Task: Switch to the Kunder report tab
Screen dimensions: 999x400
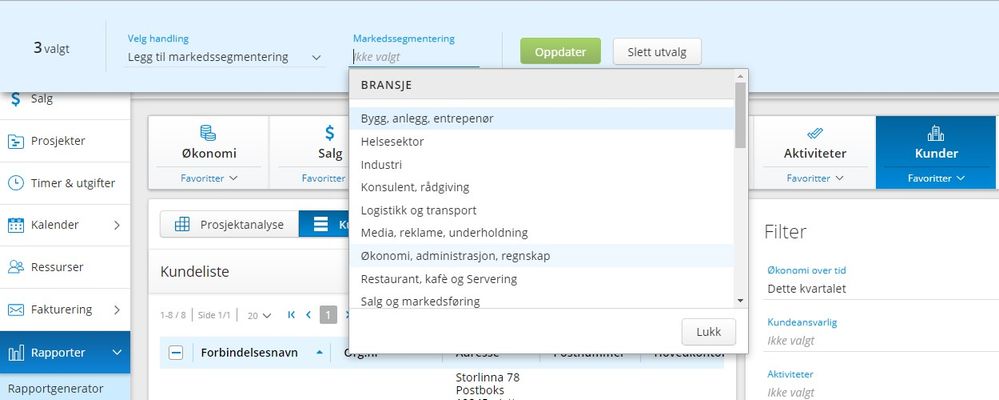Action: pos(936,153)
